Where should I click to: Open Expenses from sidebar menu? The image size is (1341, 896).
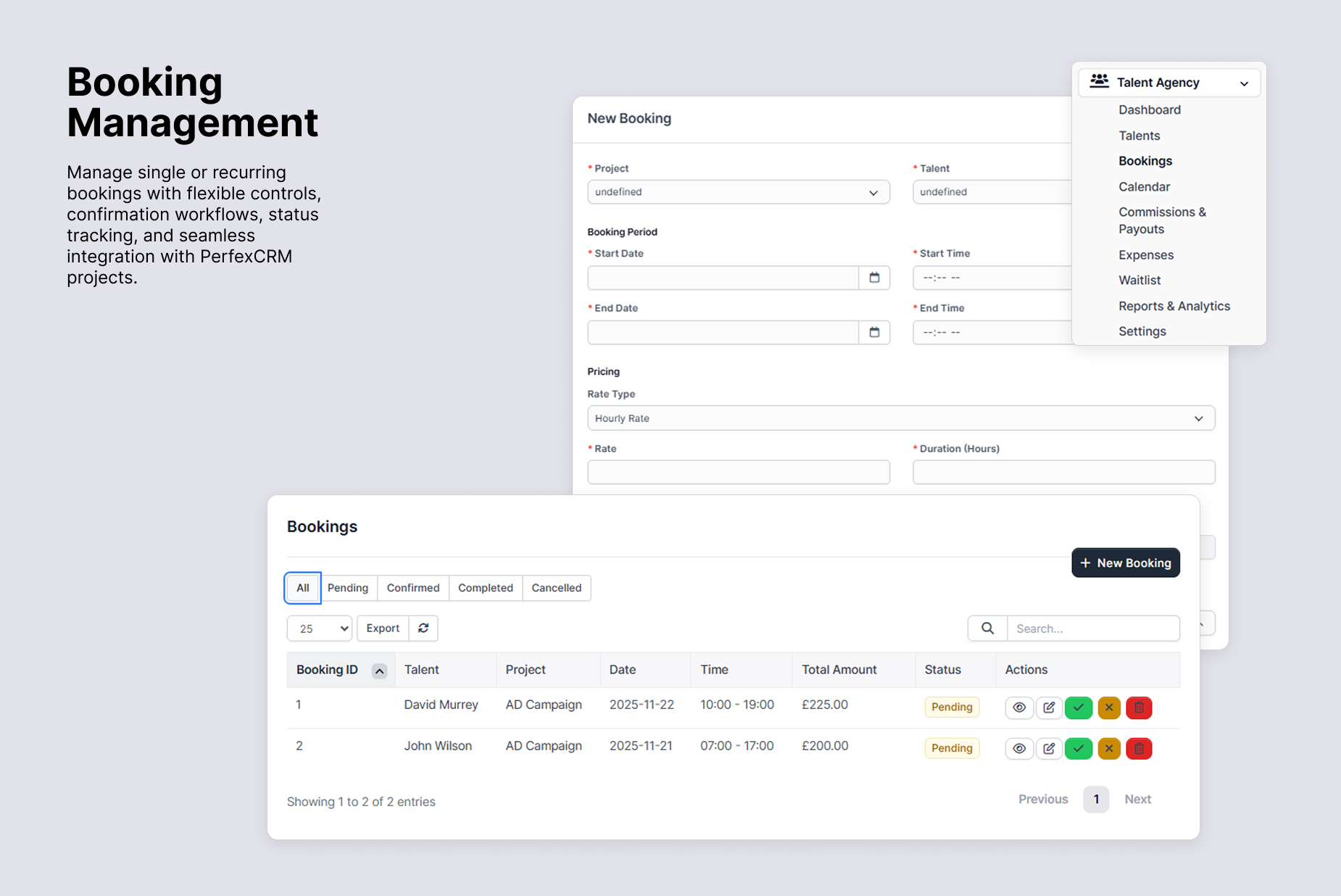1146,255
